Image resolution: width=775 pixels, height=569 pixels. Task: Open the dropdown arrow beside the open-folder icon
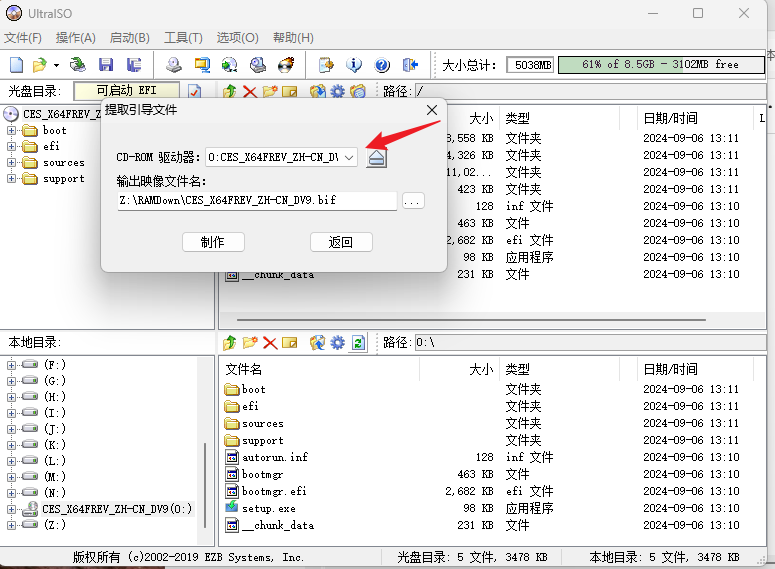[x=56, y=65]
